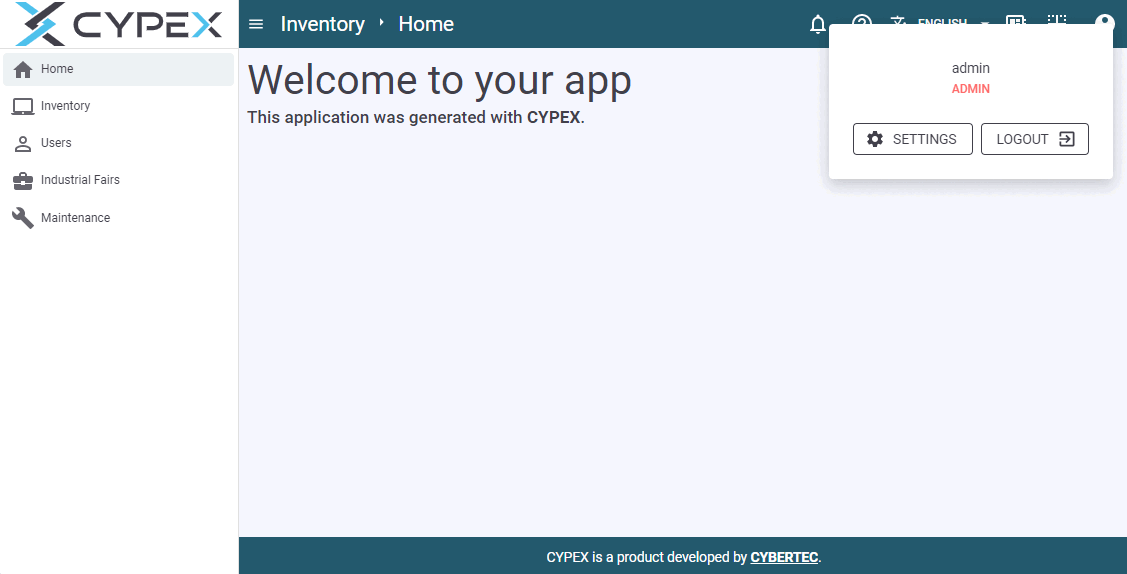Click the 'Welcome to your app' heading
Screen dimensions: 1127x574
(439, 80)
